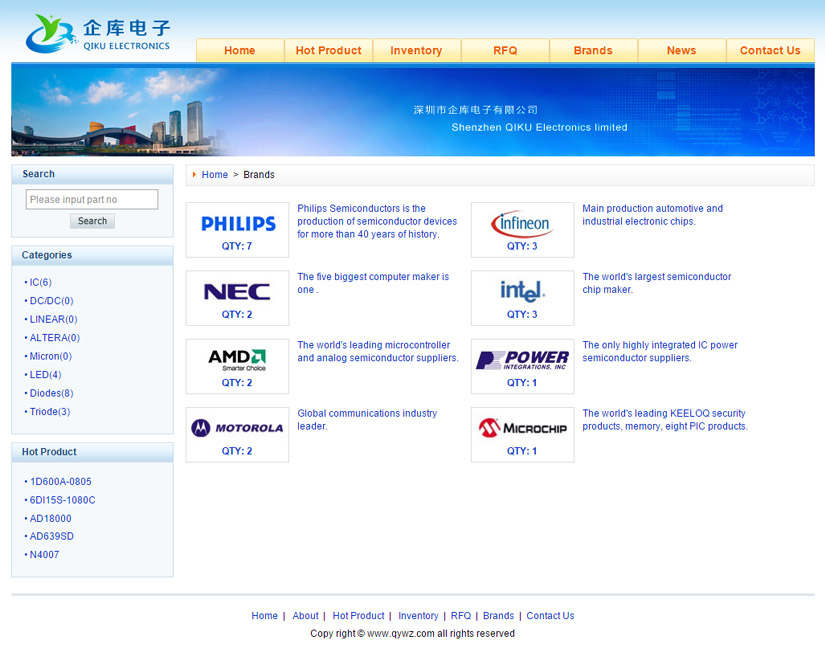
Task: Choose the Intel brand logo
Action: 521,291
